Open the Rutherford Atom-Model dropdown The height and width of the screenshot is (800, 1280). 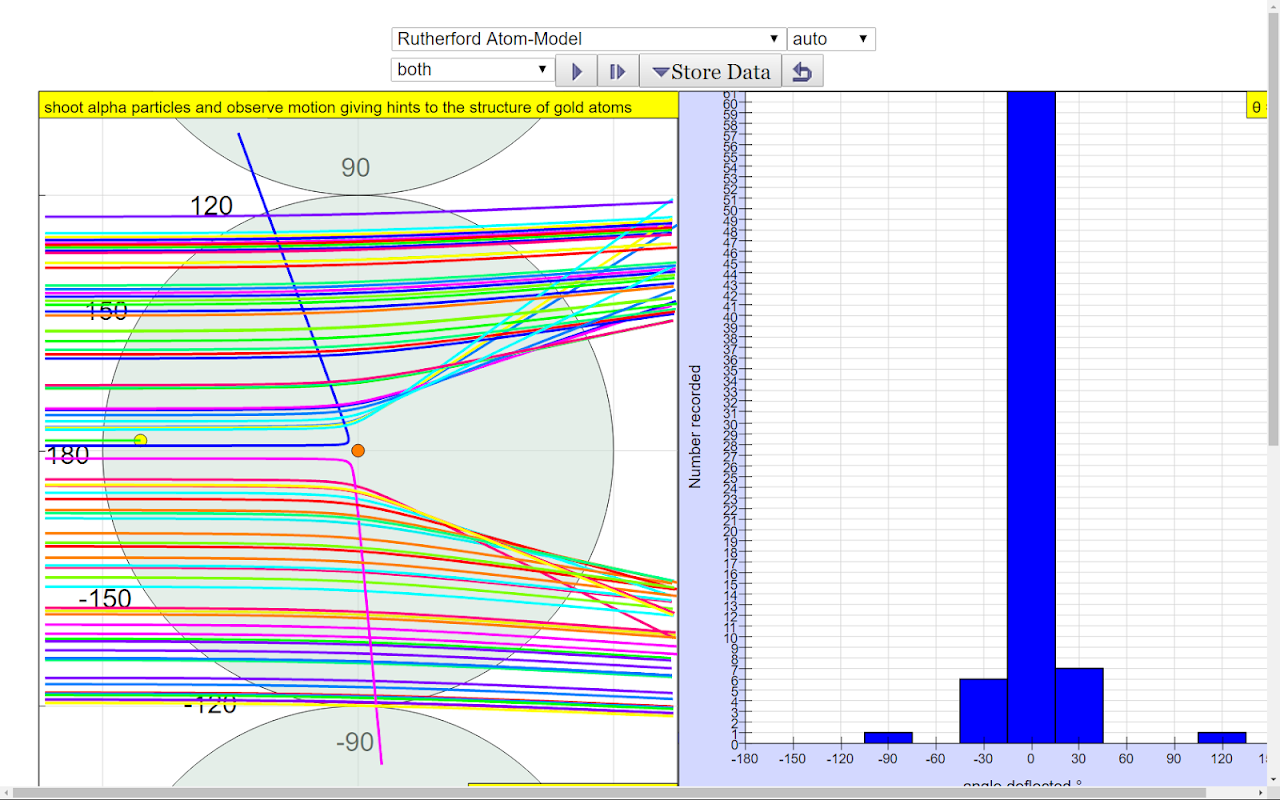587,39
